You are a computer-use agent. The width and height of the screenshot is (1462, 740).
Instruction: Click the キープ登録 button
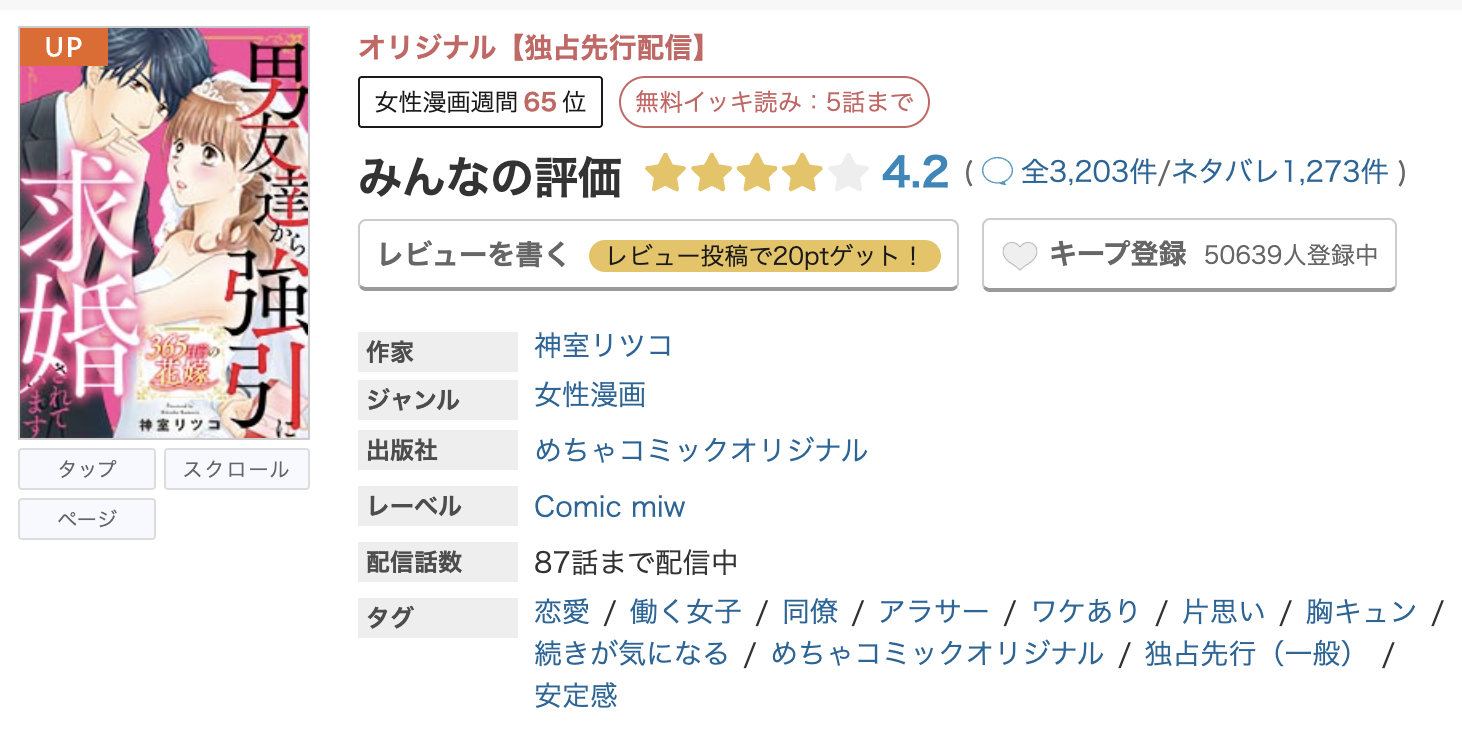click(1189, 255)
